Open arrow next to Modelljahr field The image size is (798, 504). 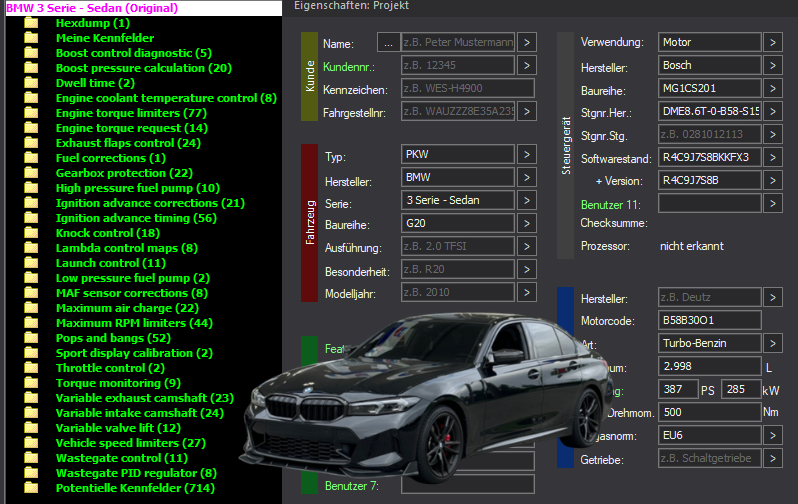(x=527, y=292)
